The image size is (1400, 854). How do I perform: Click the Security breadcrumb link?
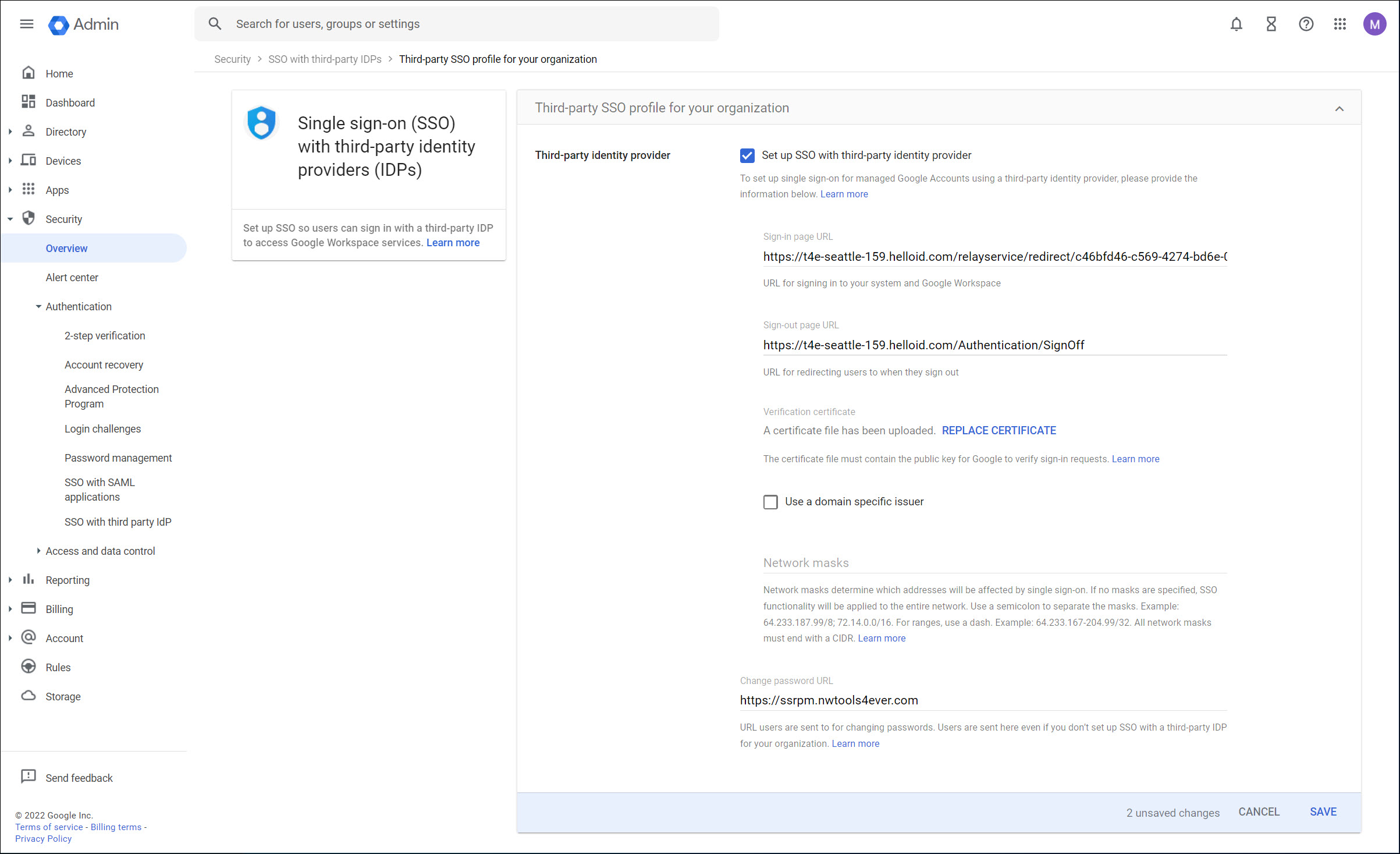click(x=232, y=59)
